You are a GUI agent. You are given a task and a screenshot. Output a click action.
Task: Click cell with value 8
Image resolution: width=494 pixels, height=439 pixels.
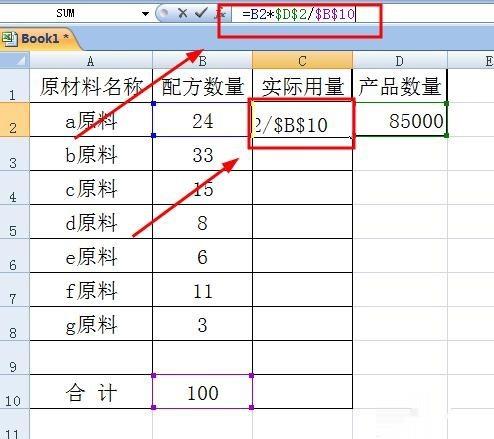[x=202, y=222]
